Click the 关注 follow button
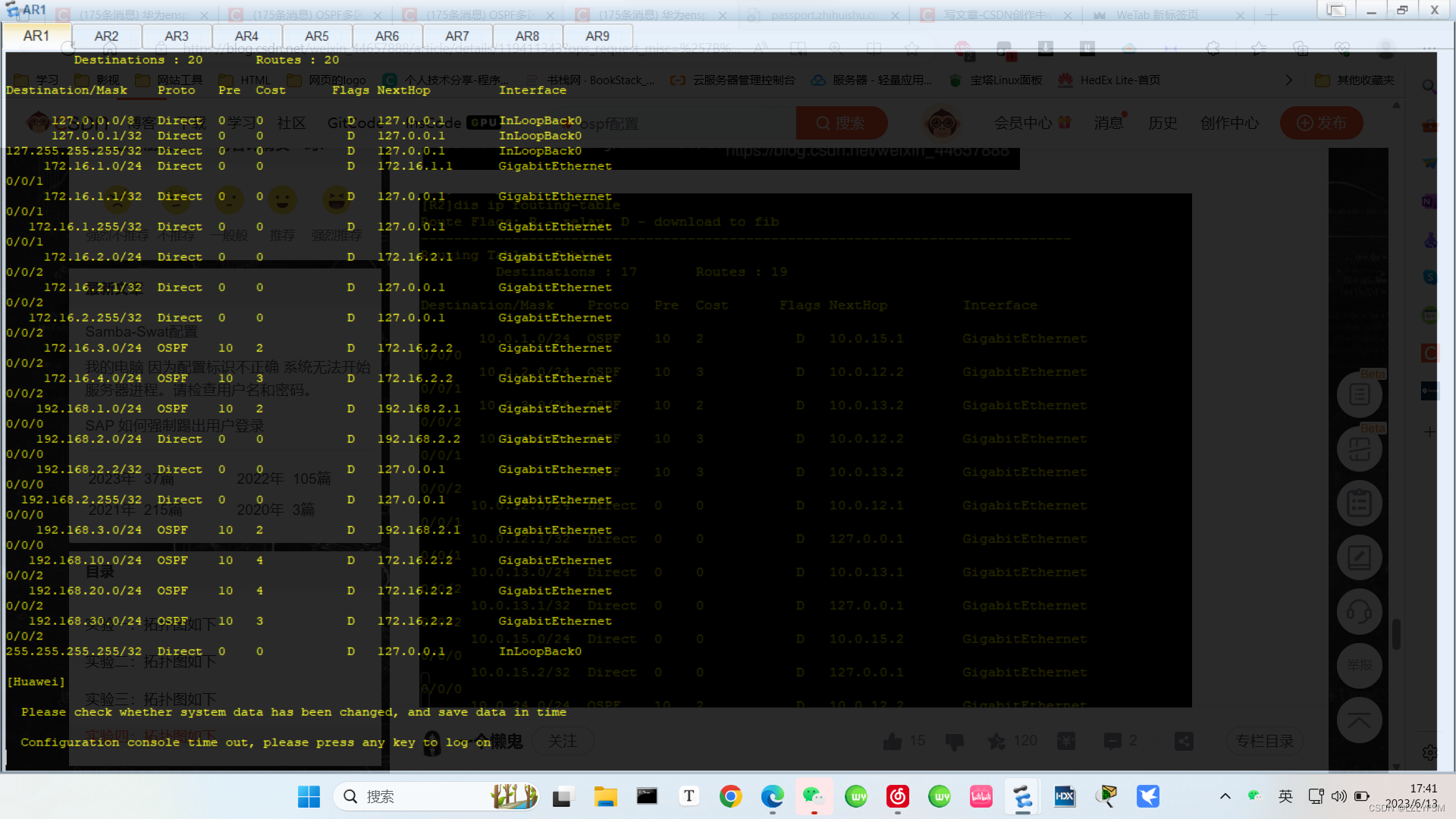Image resolution: width=1456 pixels, height=819 pixels. pos(563,741)
